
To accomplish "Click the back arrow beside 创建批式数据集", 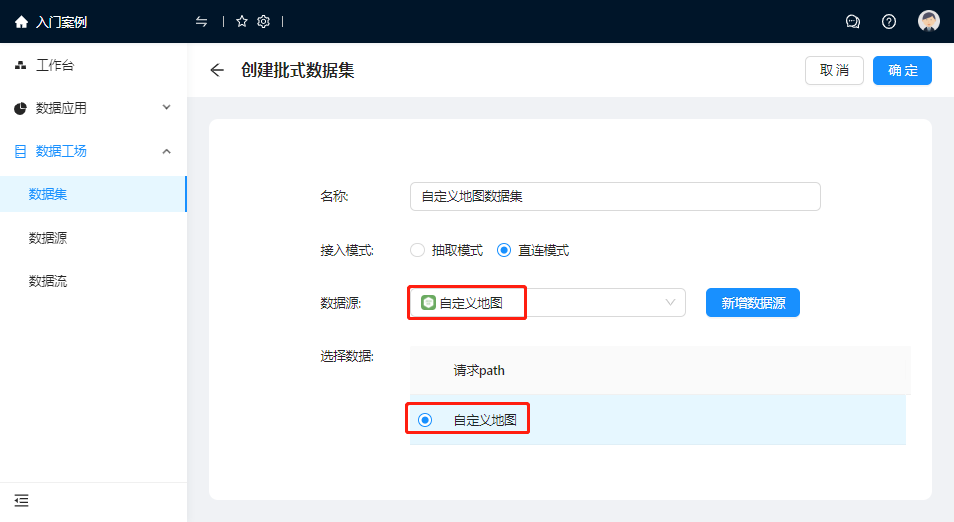I will point(217,70).
